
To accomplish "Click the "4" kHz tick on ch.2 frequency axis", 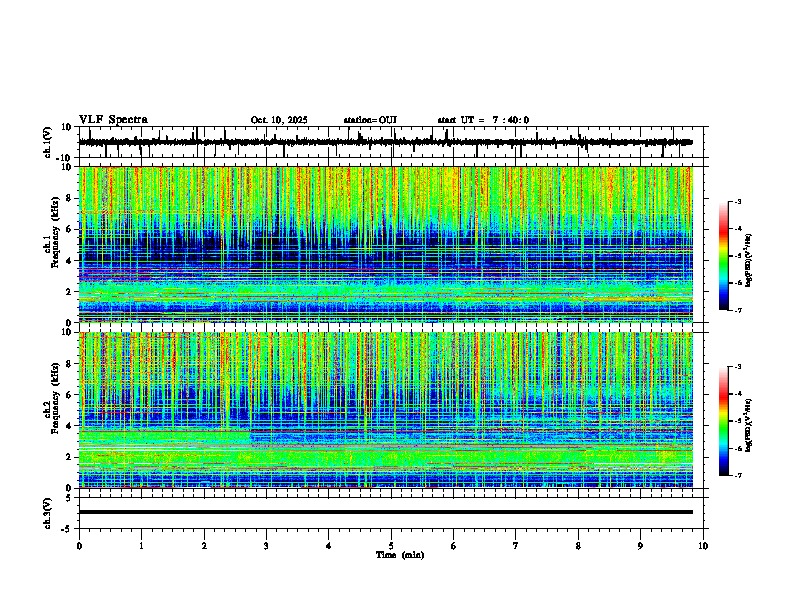I will 69,426.
